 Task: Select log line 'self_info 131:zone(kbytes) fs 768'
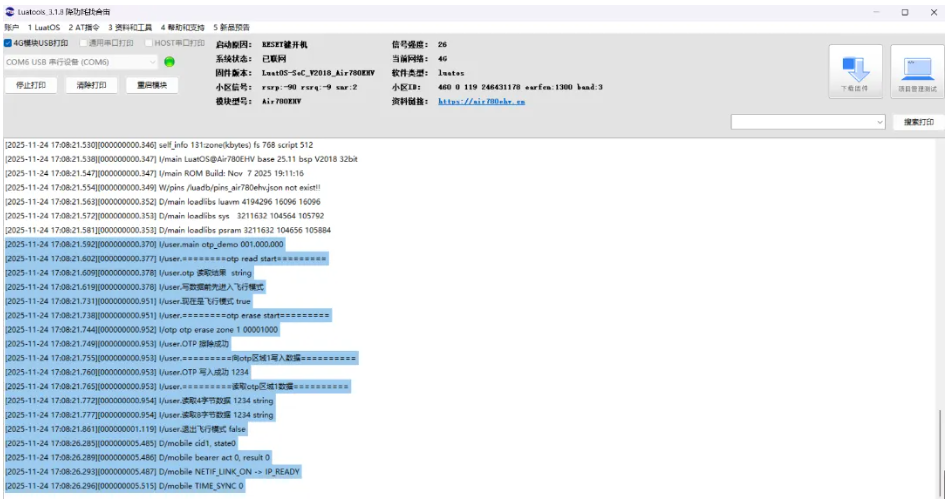pyautogui.click(x=159, y=145)
